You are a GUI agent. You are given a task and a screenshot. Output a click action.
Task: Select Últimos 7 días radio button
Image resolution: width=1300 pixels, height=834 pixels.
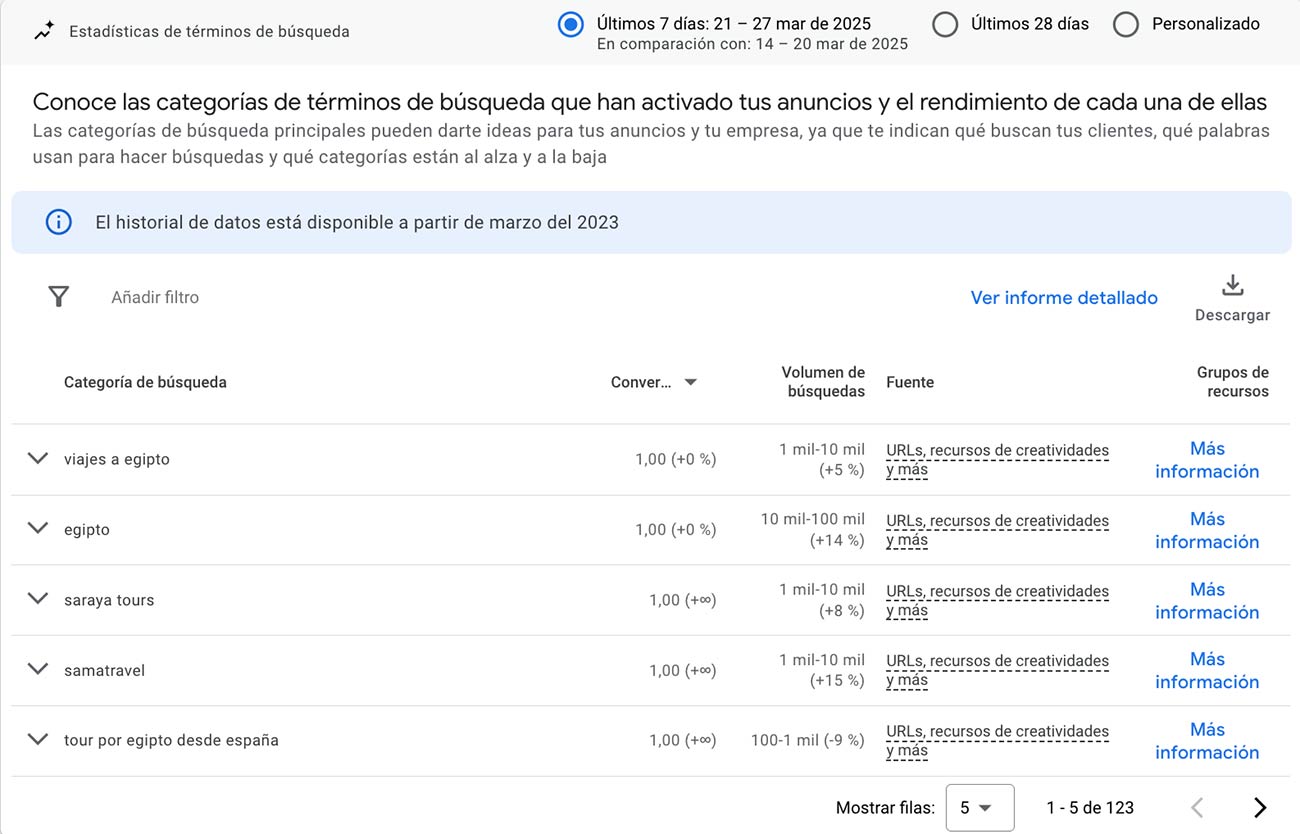point(571,24)
